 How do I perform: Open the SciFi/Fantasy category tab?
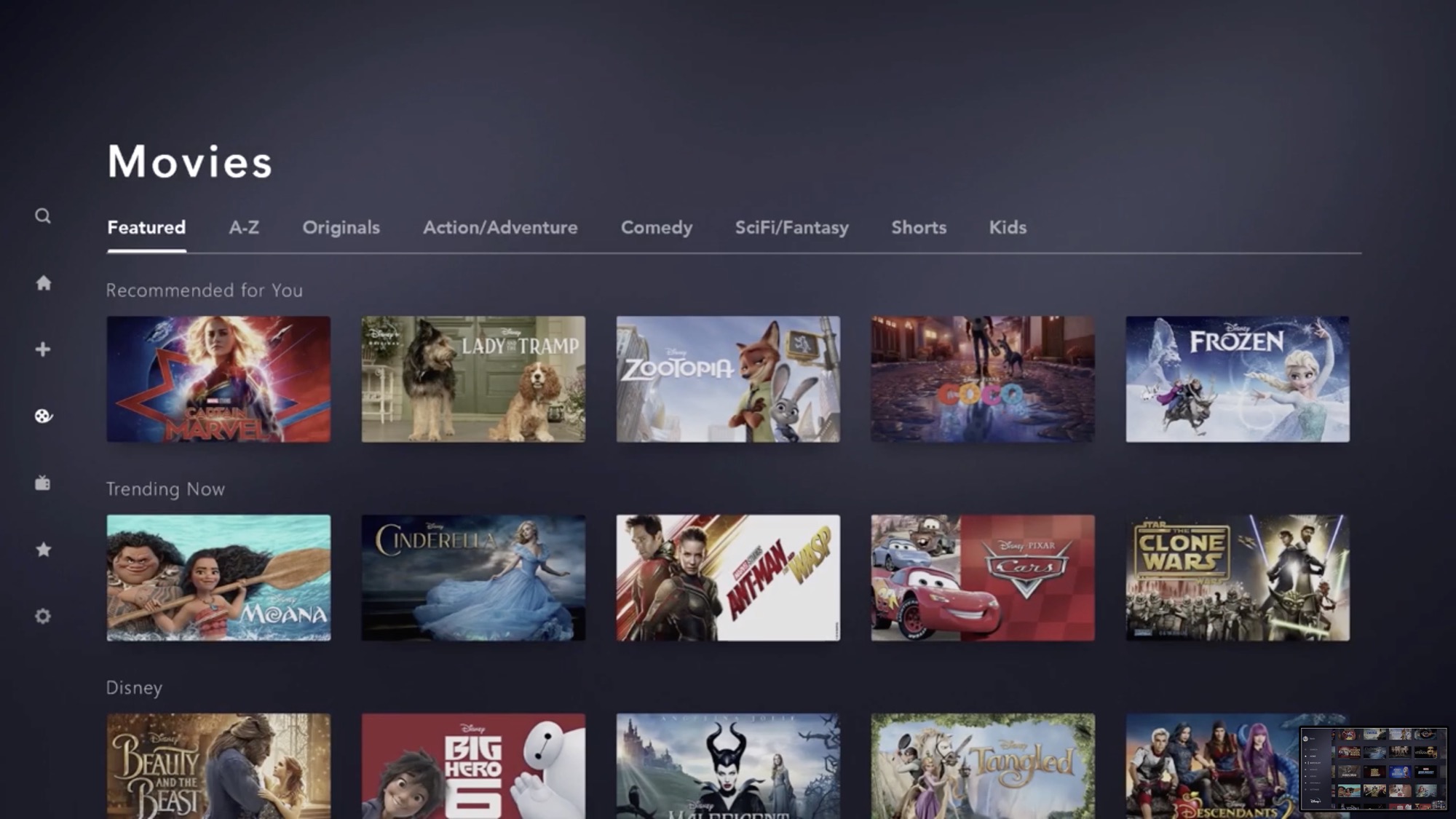click(791, 228)
